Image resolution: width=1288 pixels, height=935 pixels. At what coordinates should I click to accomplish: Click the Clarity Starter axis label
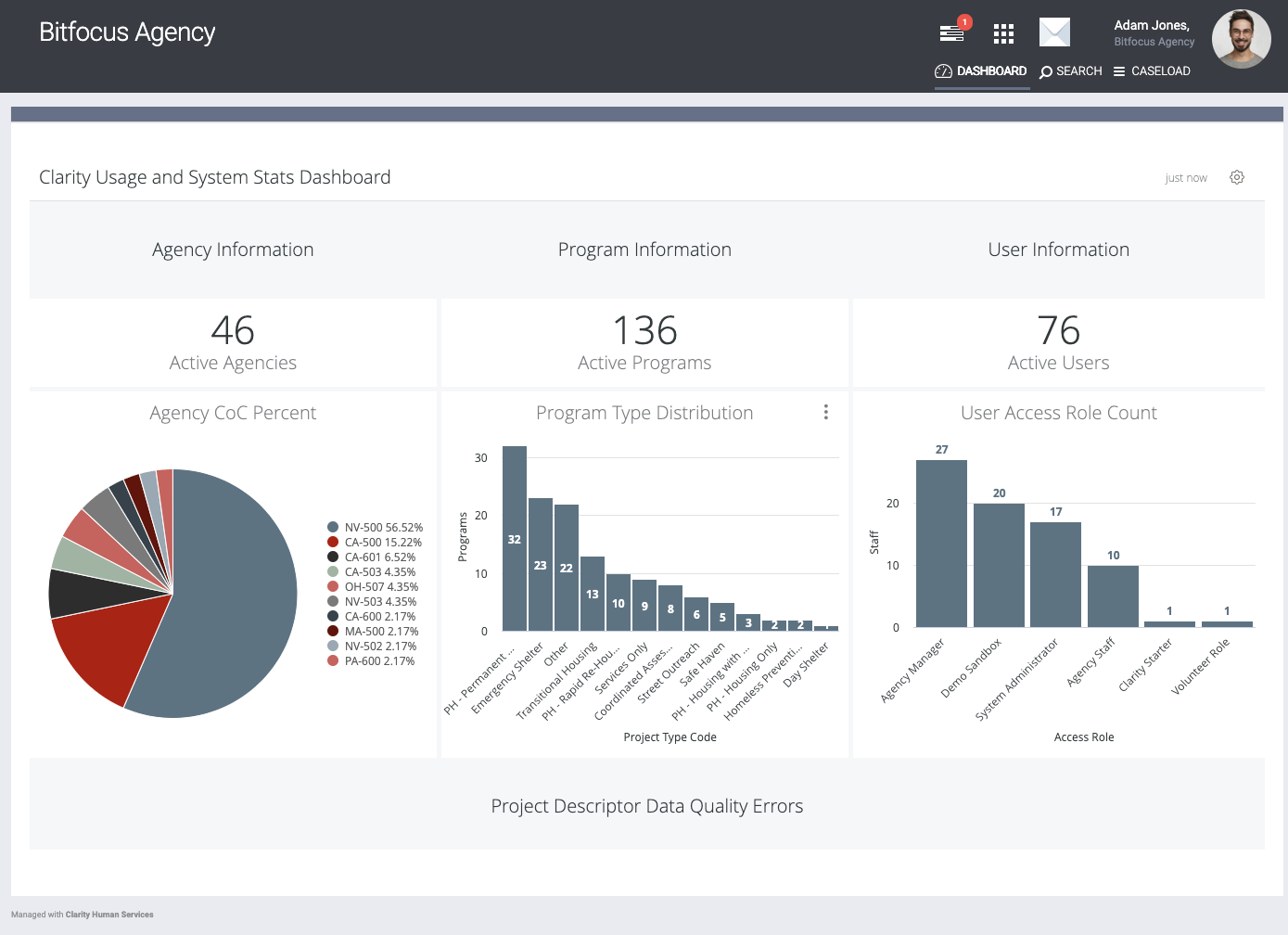[1145, 664]
